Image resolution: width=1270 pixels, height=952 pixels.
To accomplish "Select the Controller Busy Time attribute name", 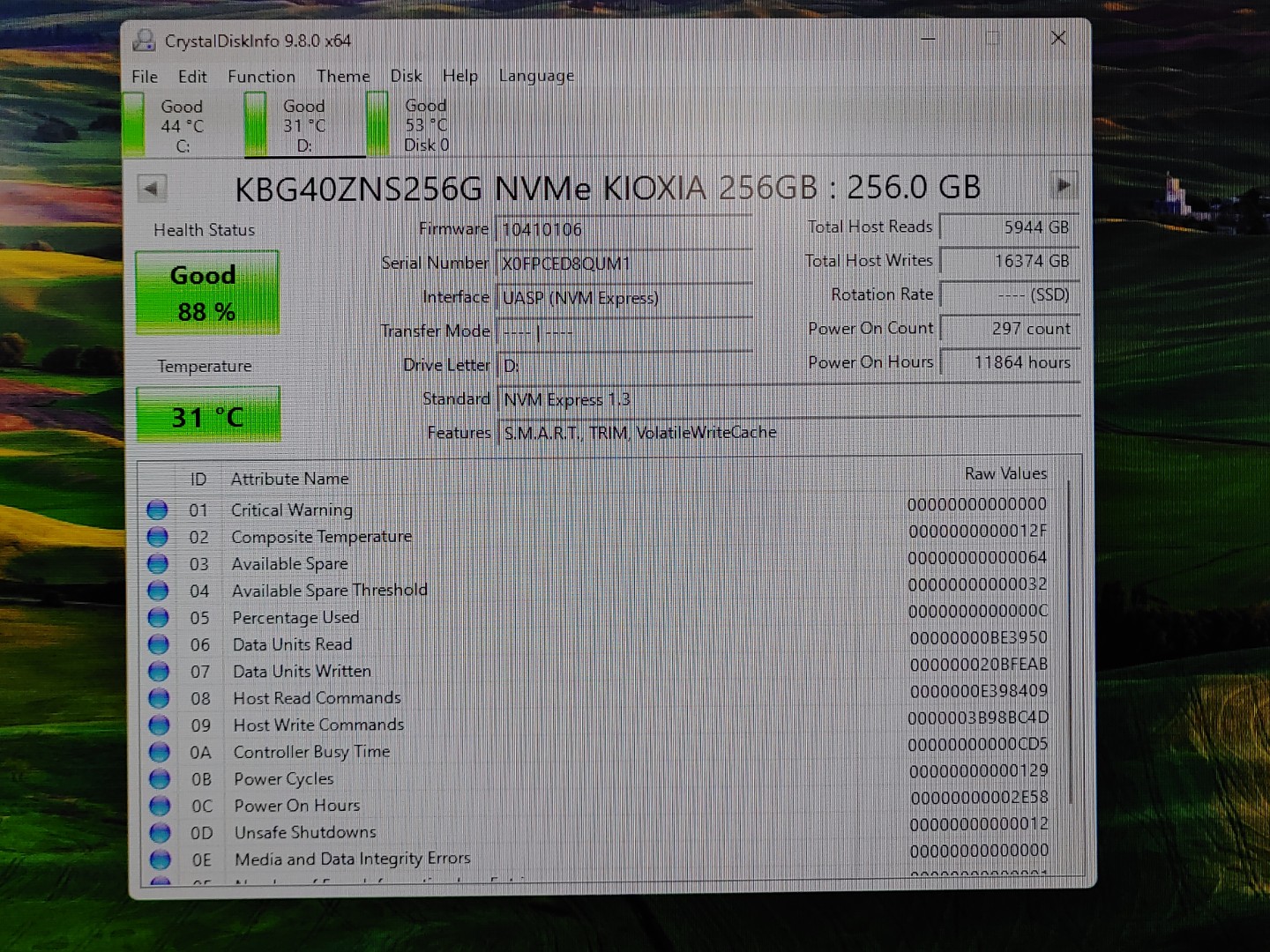I will (x=311, y=752).
